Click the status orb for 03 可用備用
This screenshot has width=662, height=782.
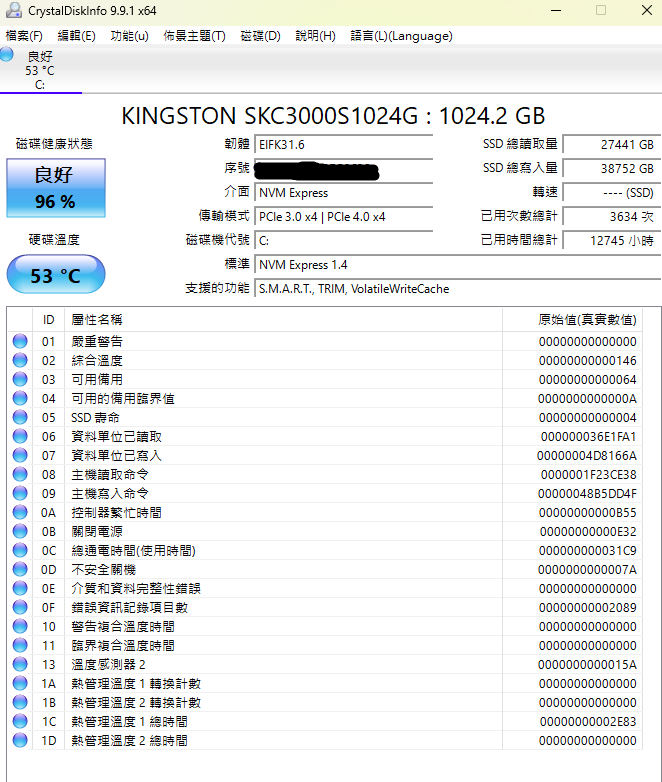pos(20,379)
